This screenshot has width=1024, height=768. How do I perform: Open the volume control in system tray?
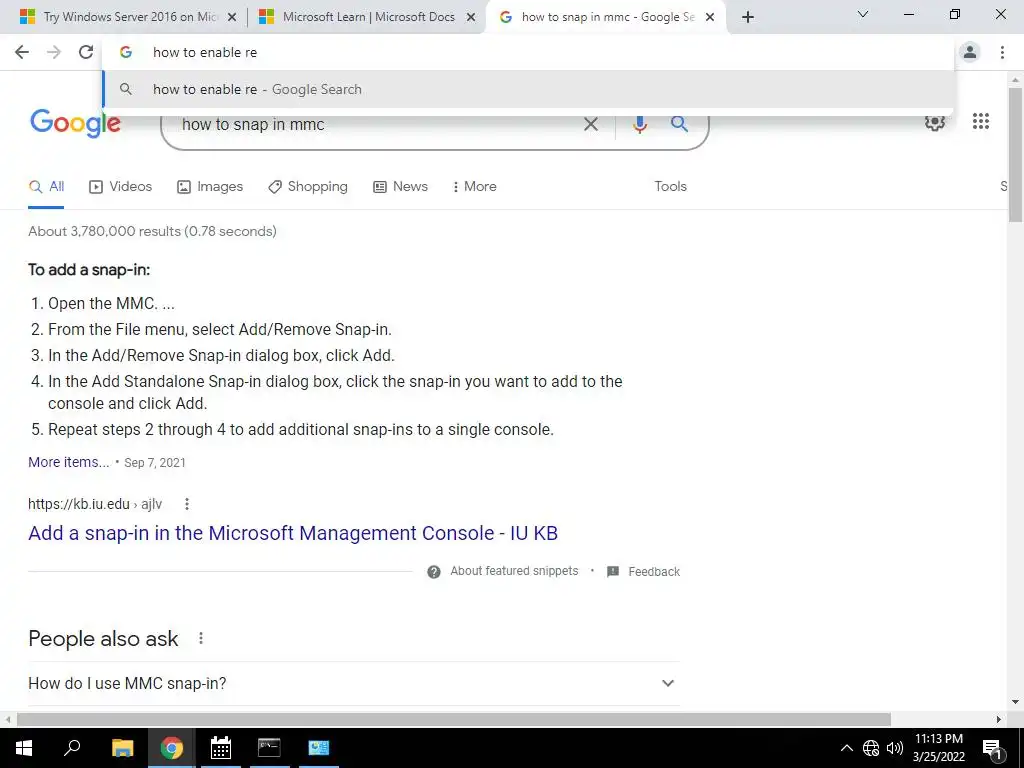point(895,748)
